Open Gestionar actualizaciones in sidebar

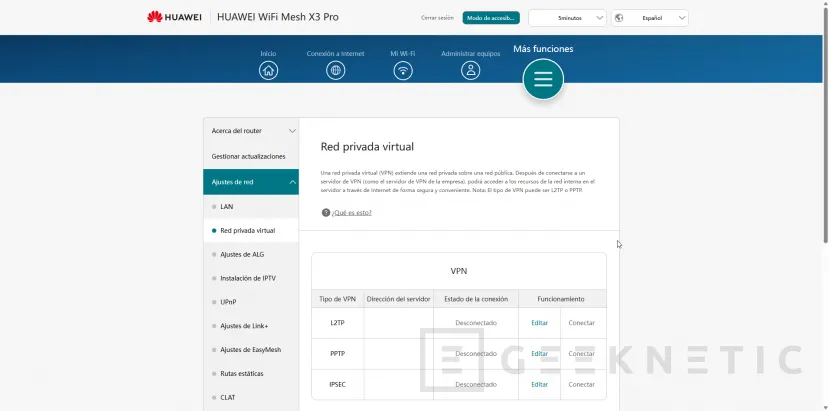point(248,157)
